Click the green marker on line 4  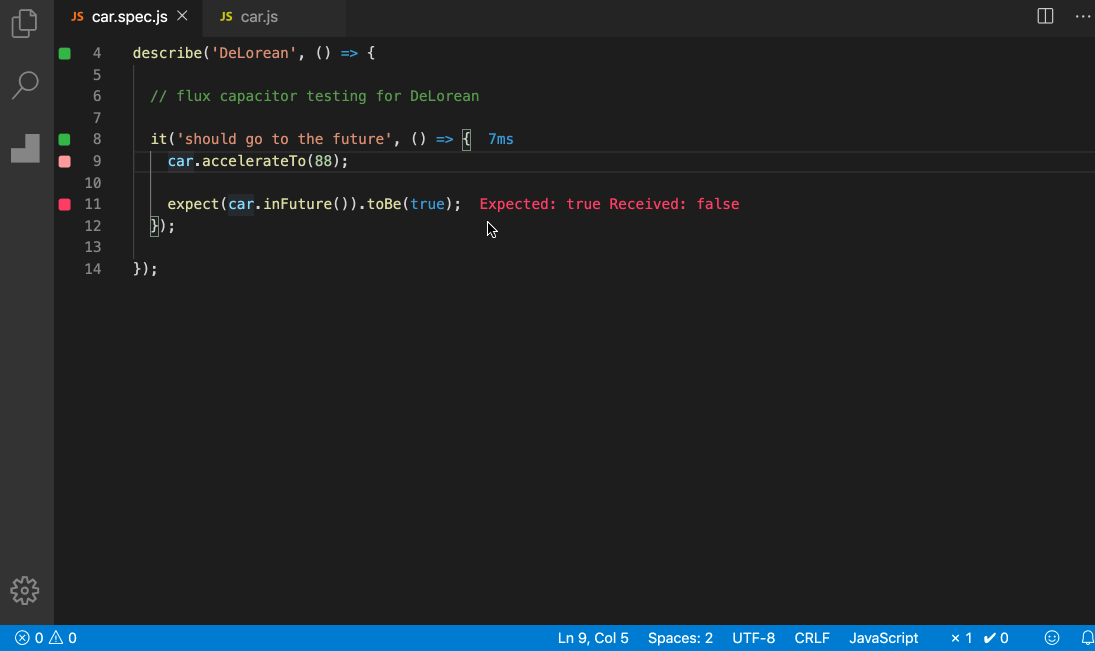click(x=64, y=53)
